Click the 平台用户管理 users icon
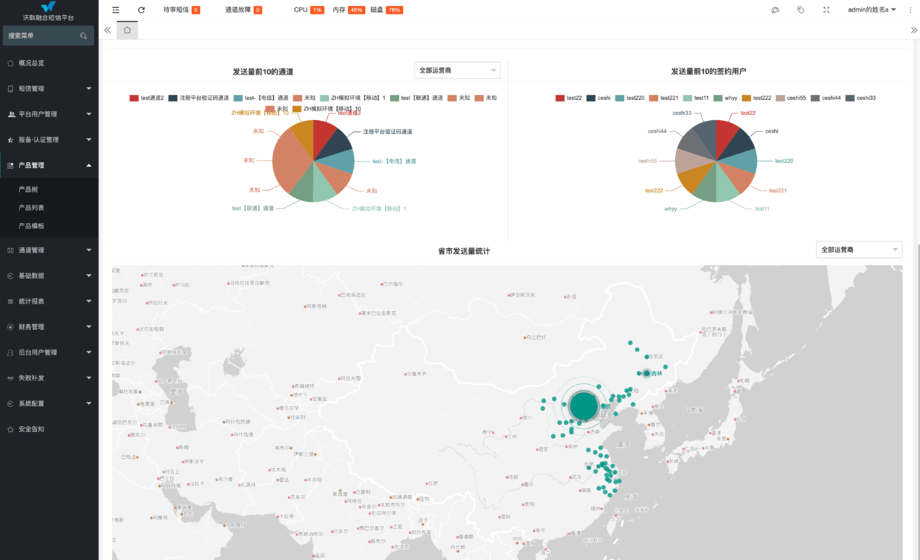This screenshot has width=920, height=560. point(11,114)
